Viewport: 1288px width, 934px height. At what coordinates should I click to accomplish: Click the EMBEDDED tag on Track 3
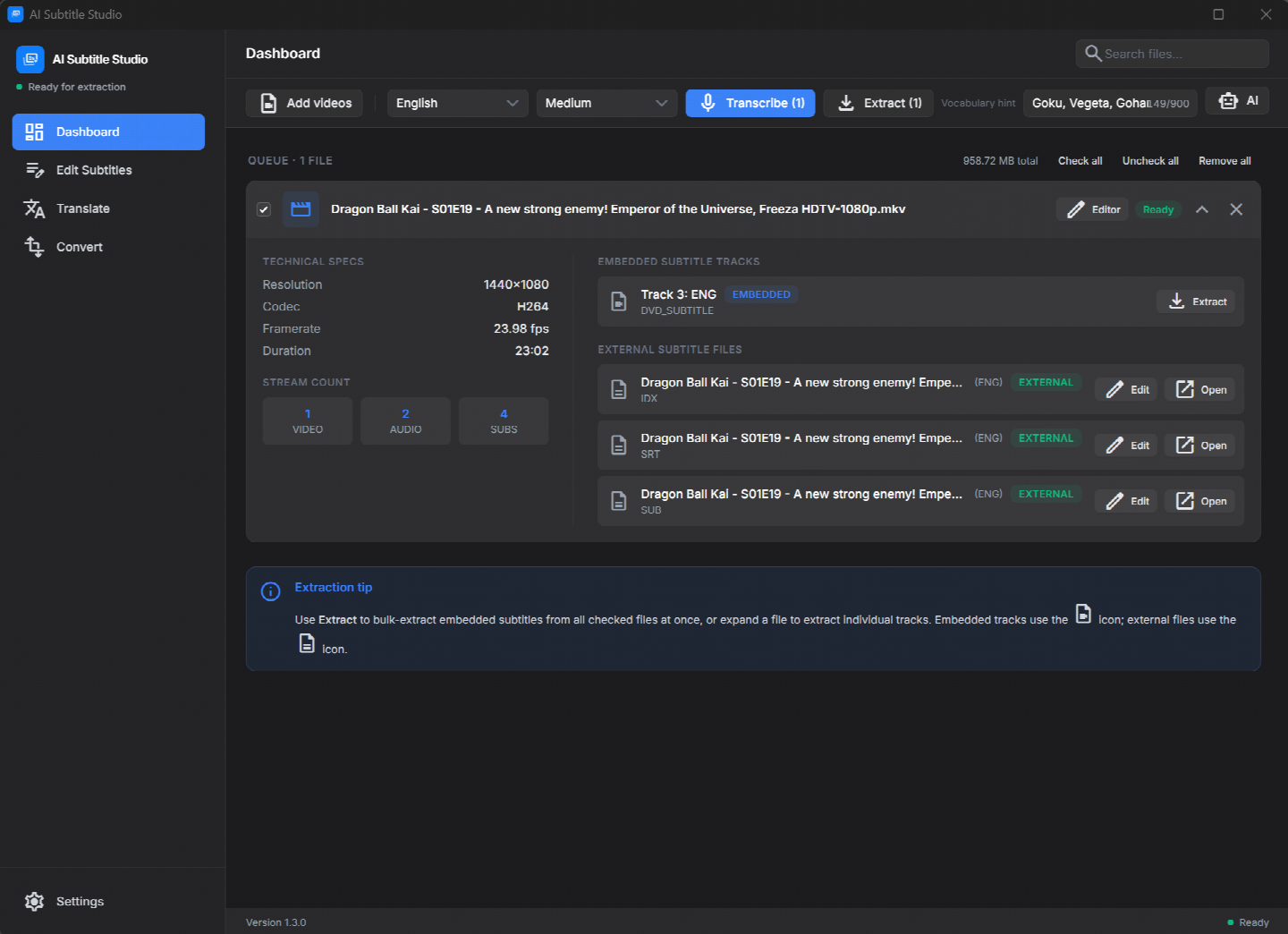(761, 294)
